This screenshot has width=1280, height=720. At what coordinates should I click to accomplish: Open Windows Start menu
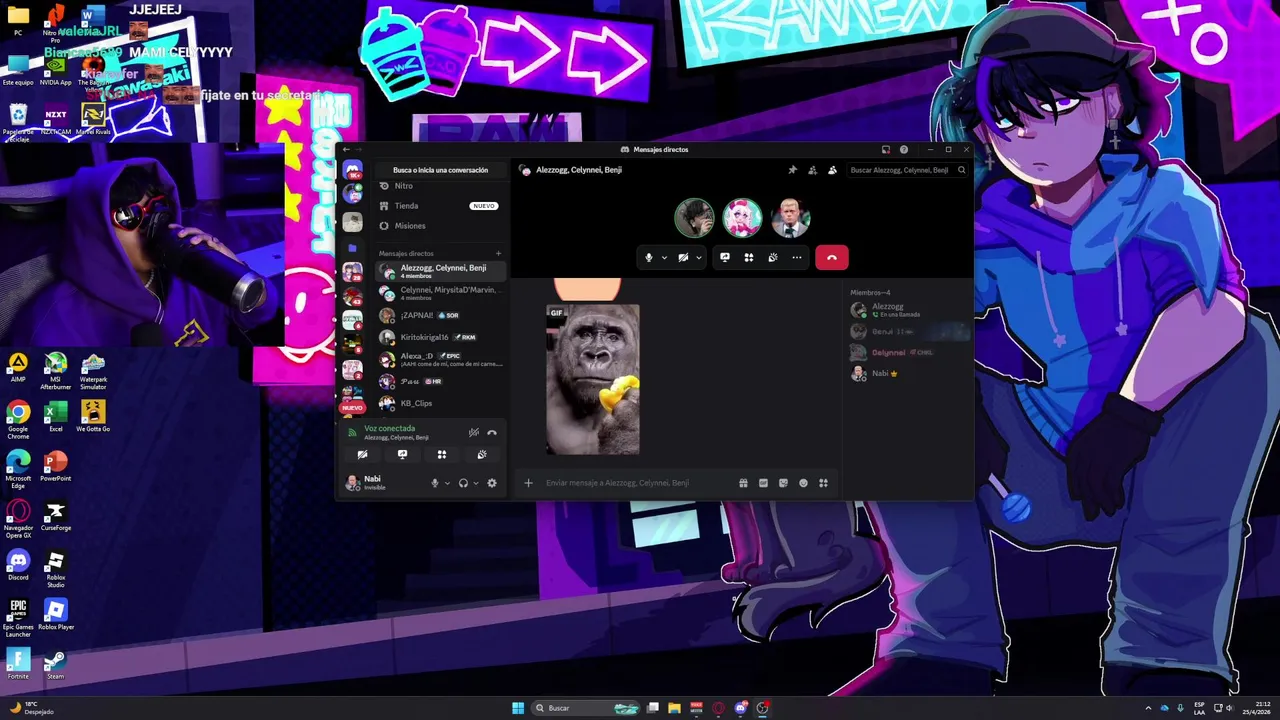click(x=518, y=708)
